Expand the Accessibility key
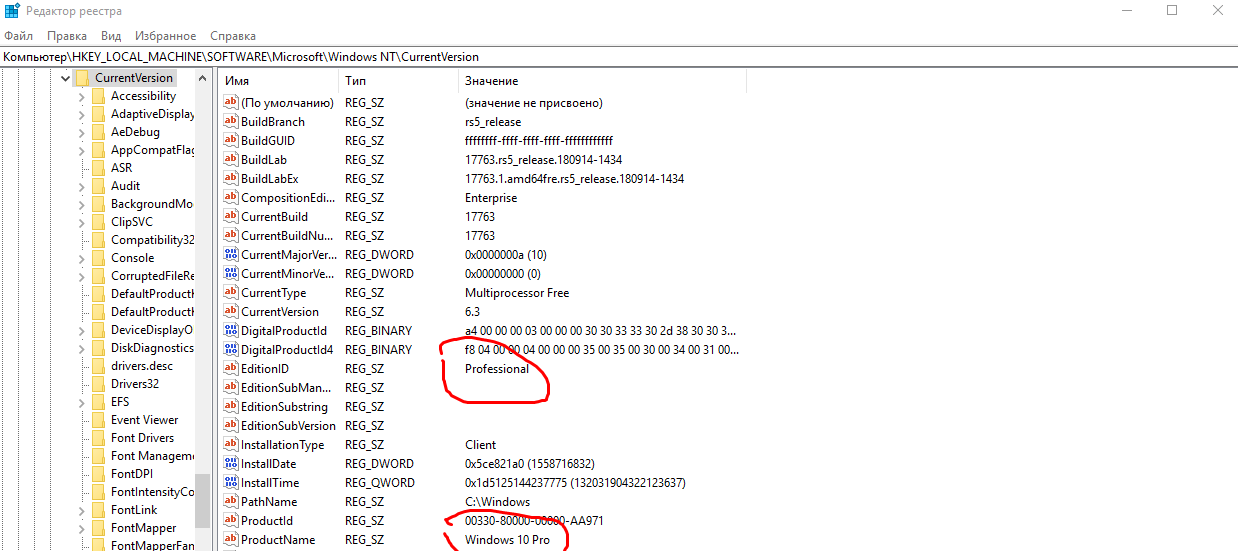This screenshot has height=551, width=1238. (82, 96)
